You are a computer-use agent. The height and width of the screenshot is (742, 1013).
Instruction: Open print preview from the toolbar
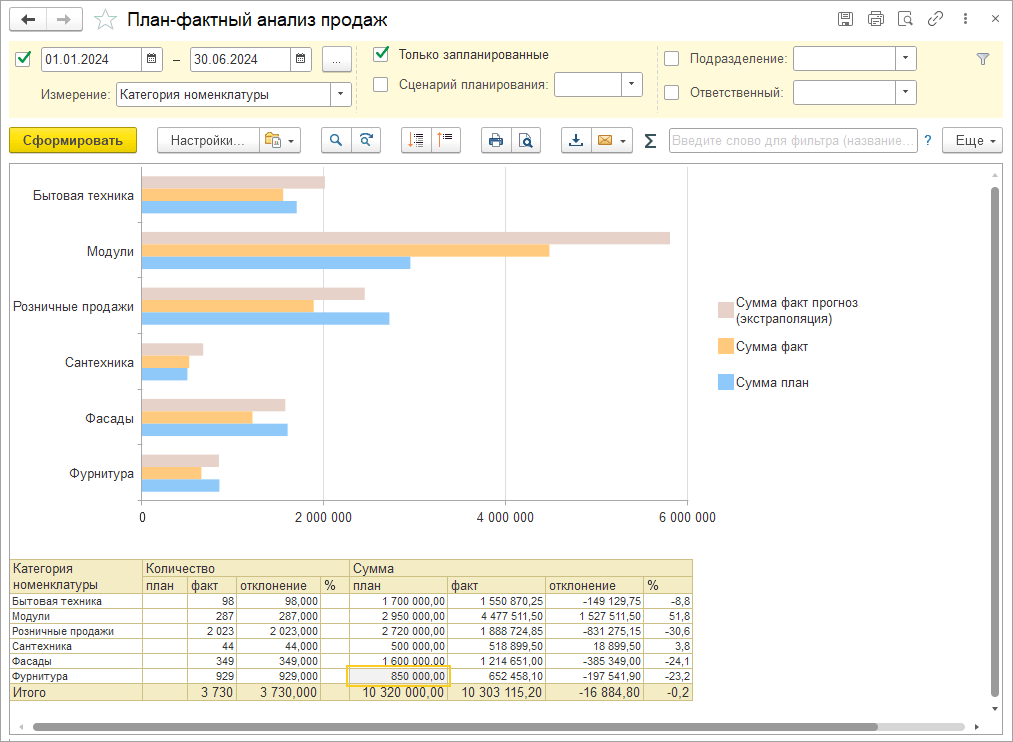click(525, 141)
